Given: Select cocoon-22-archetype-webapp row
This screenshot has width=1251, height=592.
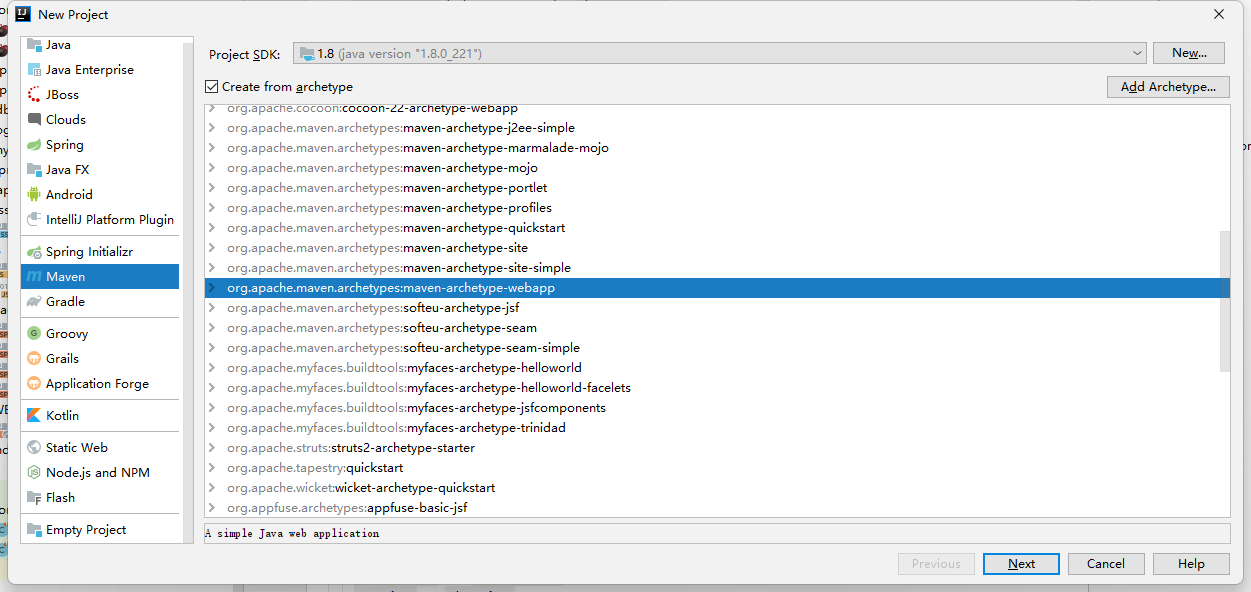Looking at the screenshot, I should point(717,109).
